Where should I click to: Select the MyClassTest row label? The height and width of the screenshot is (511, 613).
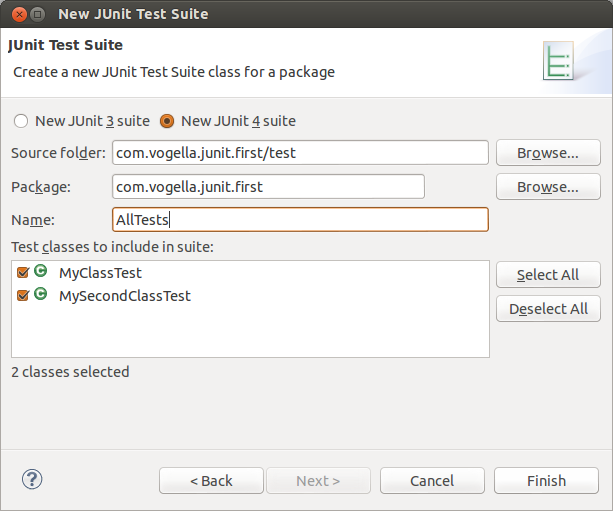pyautogui.click(x=100, y=273)
